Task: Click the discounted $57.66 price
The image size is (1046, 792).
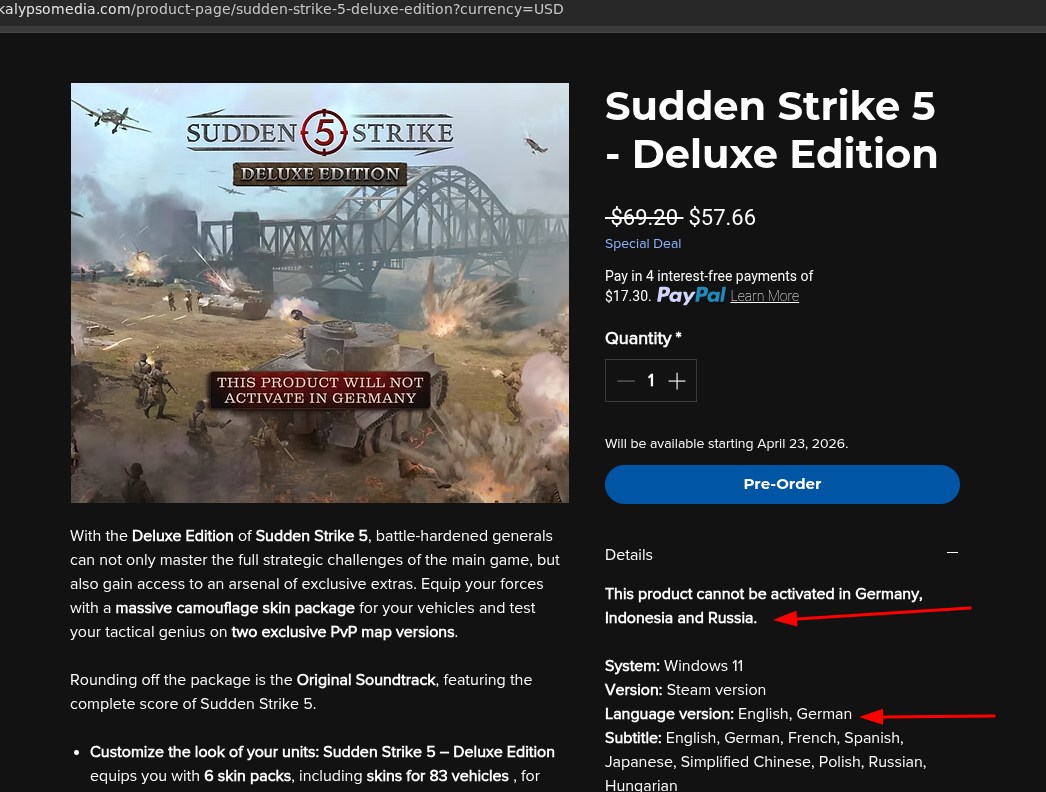Action: click(722, 217)
